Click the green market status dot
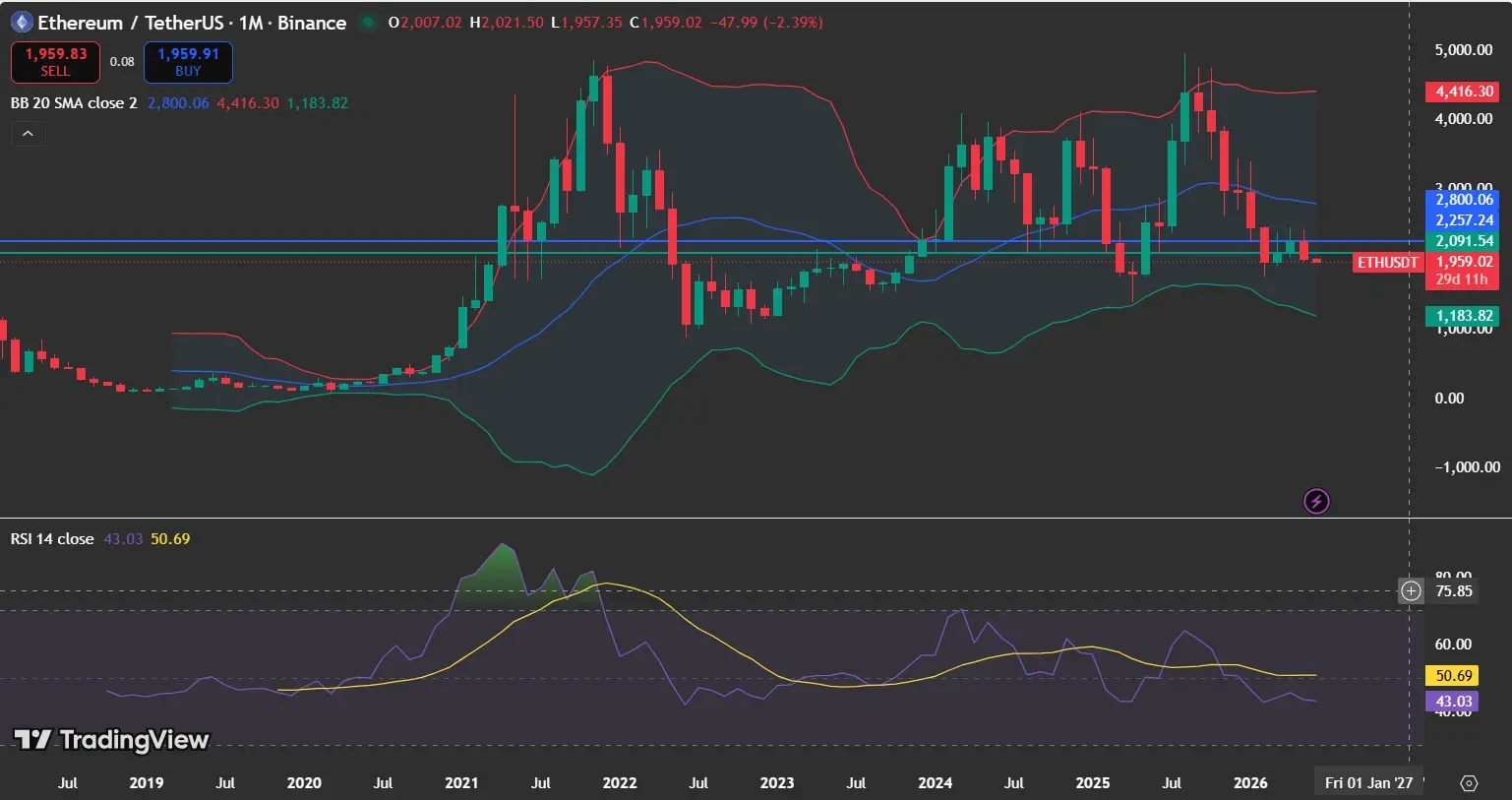The height and width of the screenshot is (800, 1512). [368, 23]
